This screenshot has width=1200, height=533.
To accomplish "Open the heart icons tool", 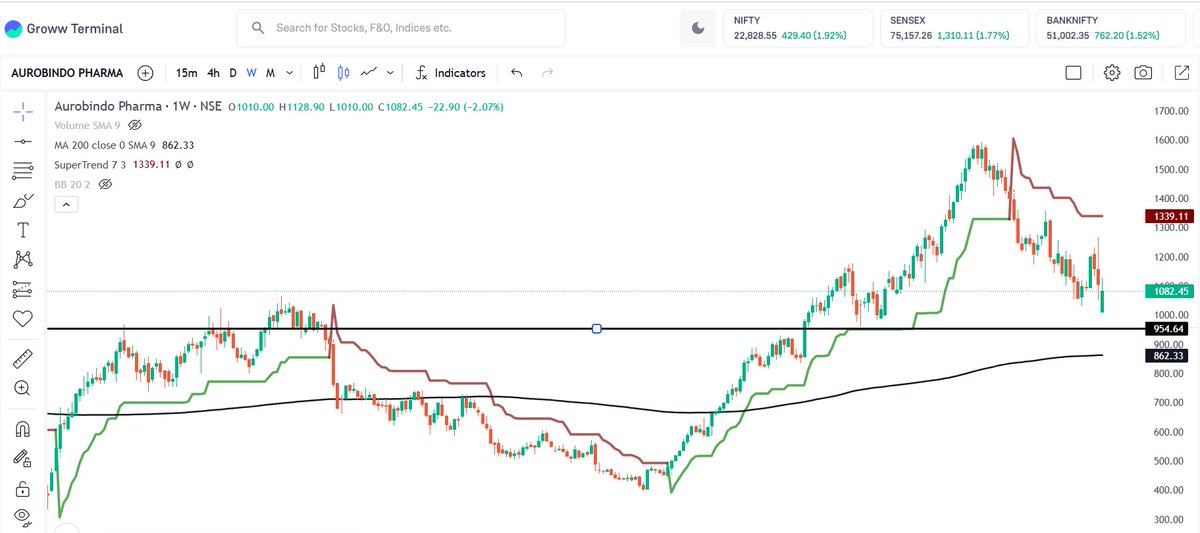I will pyautogui.click(x=23, y=318).
